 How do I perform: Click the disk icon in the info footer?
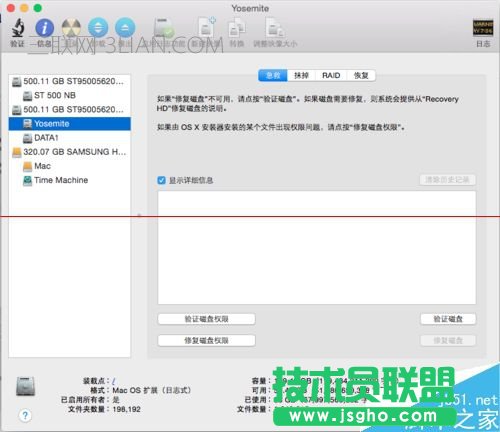pyautogui.click(x=25, y=386)
